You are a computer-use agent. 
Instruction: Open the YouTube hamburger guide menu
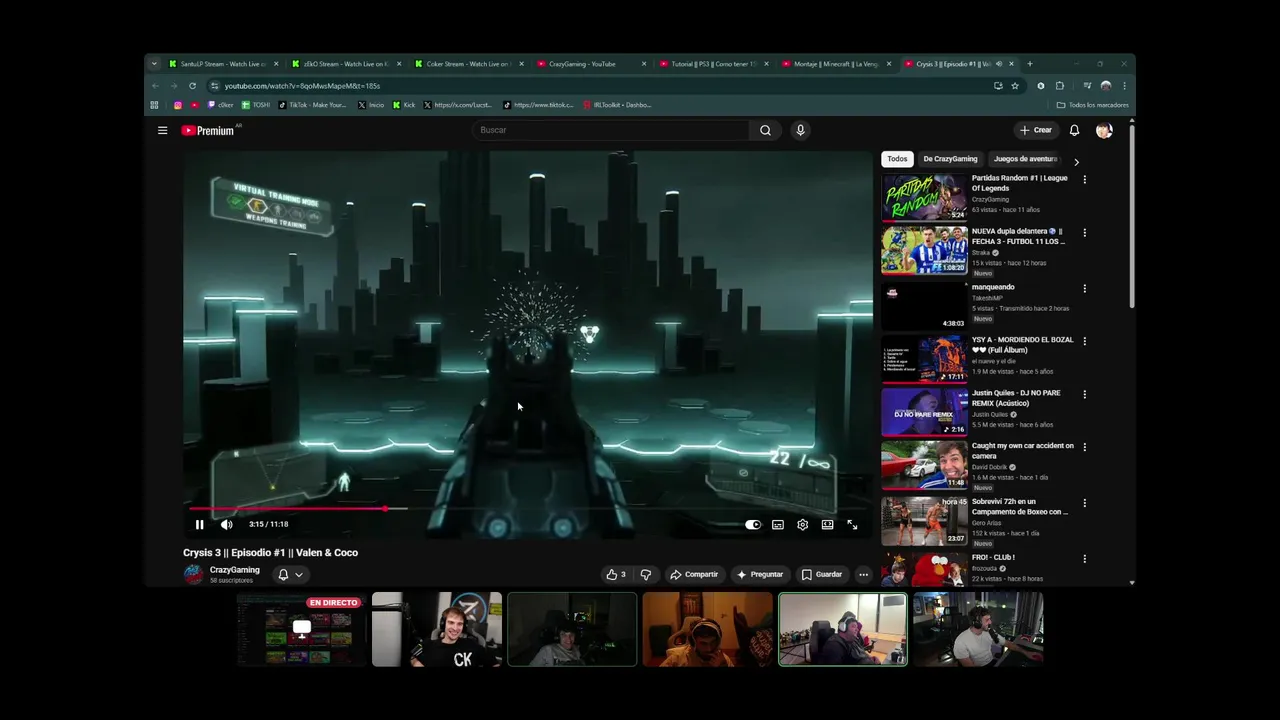162,130
